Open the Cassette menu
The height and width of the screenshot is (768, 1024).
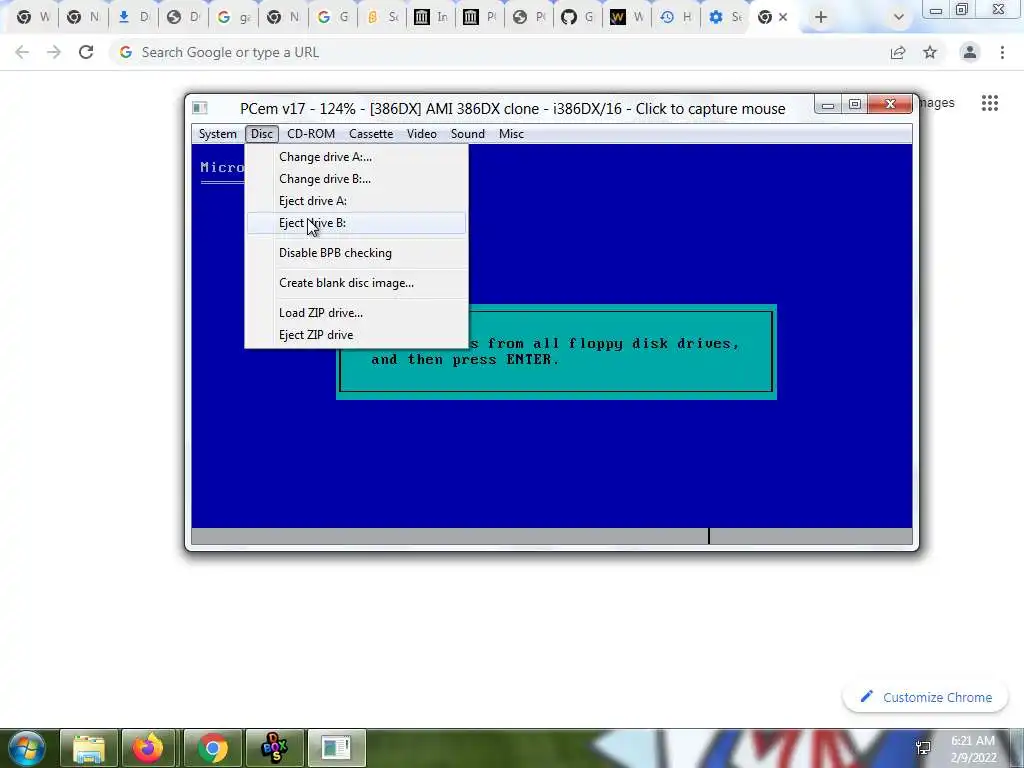click(371, 134)
